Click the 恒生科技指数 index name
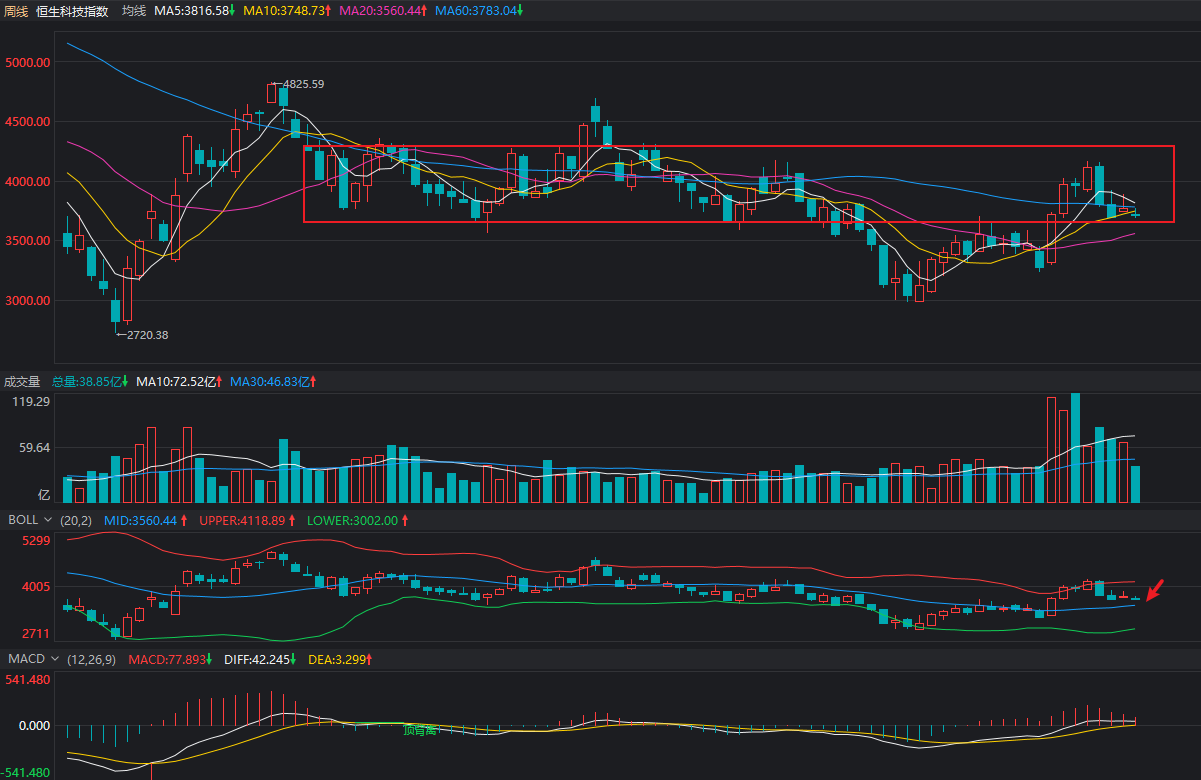The width and height of the screenshot is (1201, 780). 72,11
